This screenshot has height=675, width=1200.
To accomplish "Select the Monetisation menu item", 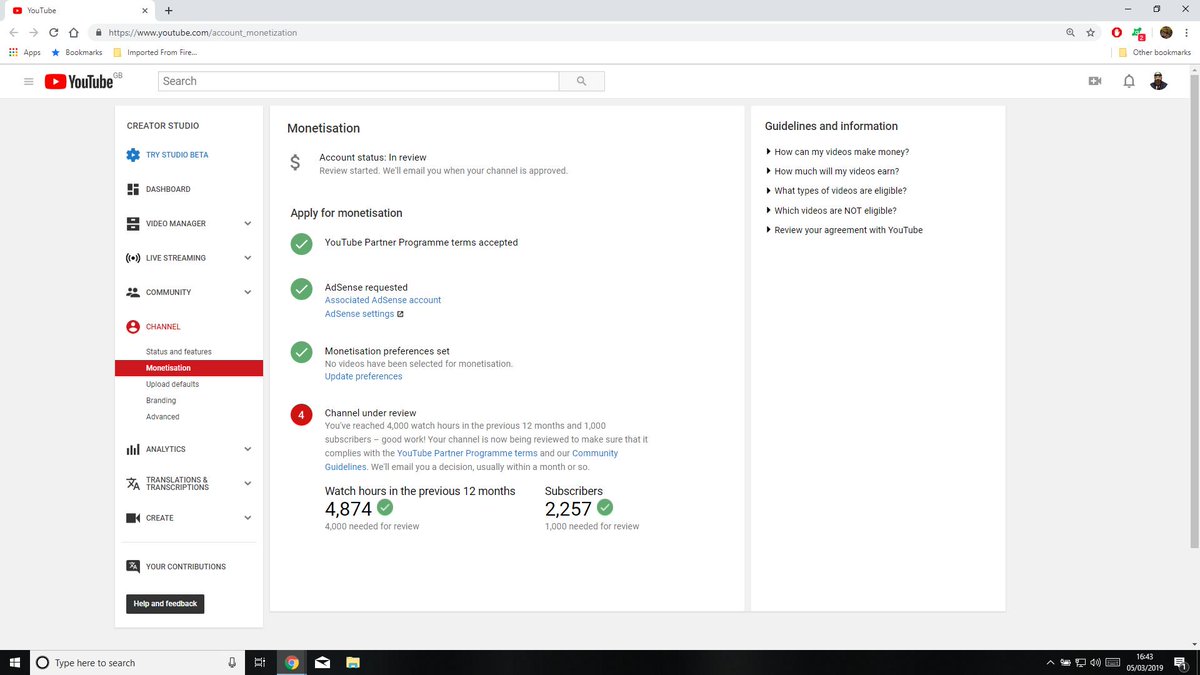I will click(x=189, y=368).
